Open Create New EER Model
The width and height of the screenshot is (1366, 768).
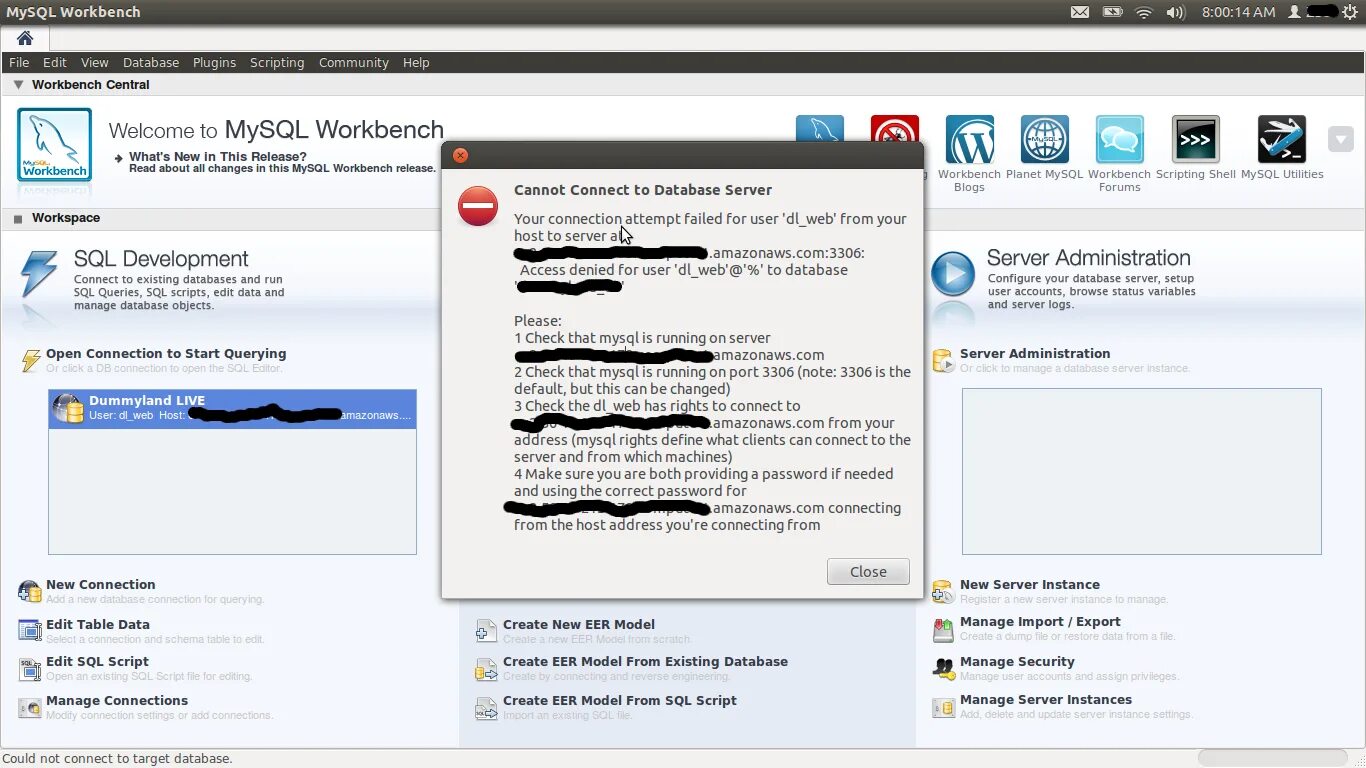tap(579, 624)
